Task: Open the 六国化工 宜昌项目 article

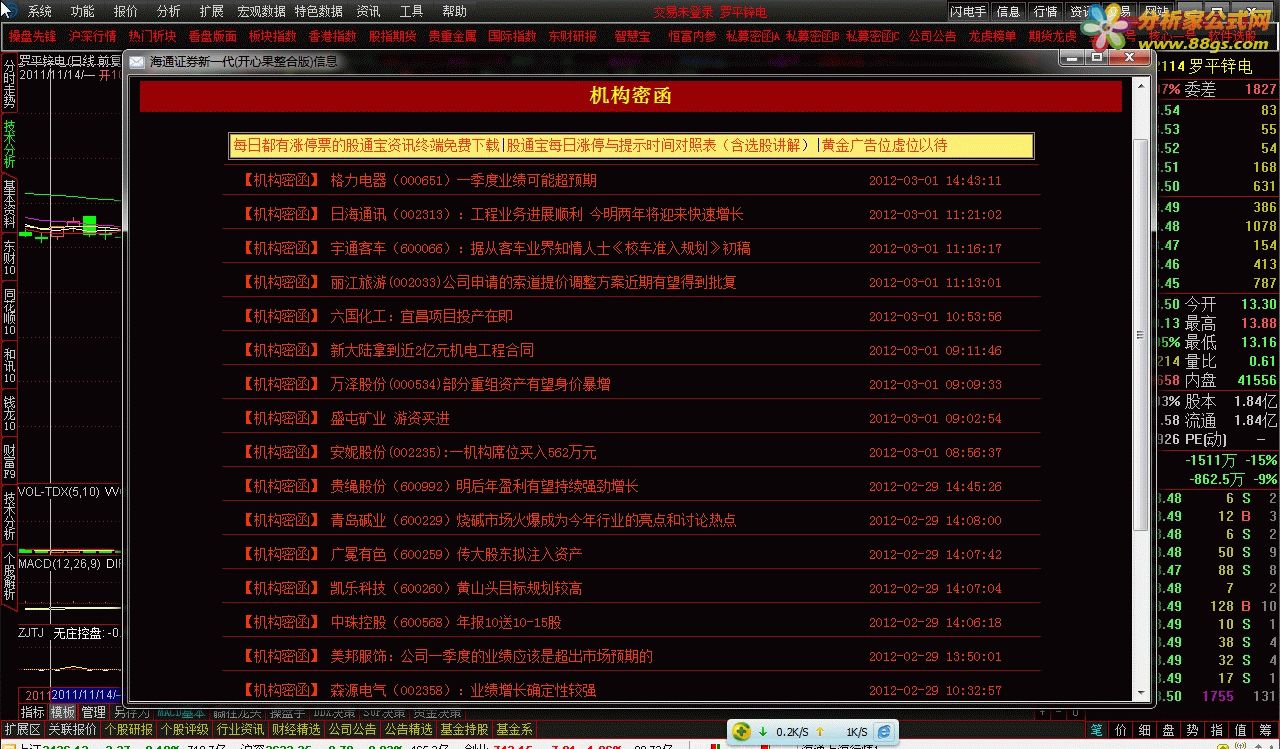Action: (x=421, y=317)
